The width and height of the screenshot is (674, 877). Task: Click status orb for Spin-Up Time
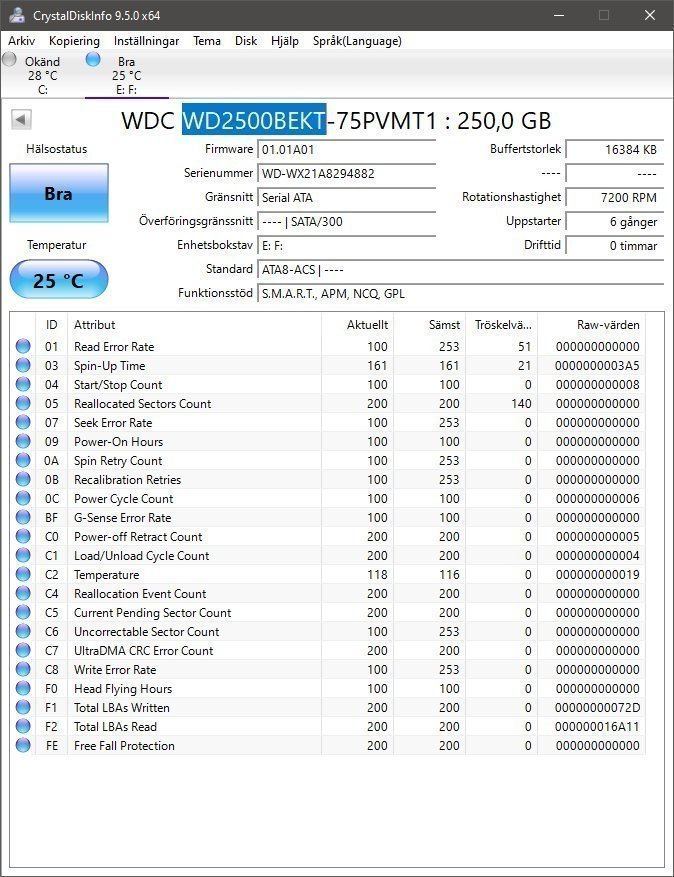coord(23,365)
